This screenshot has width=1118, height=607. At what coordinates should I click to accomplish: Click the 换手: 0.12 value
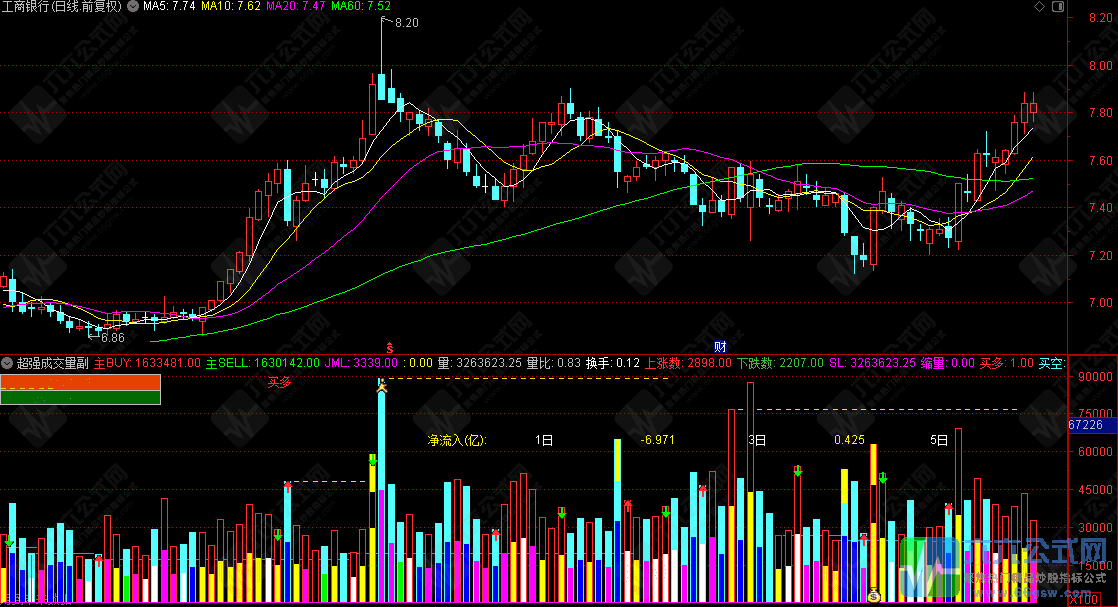tap(613, 363)
